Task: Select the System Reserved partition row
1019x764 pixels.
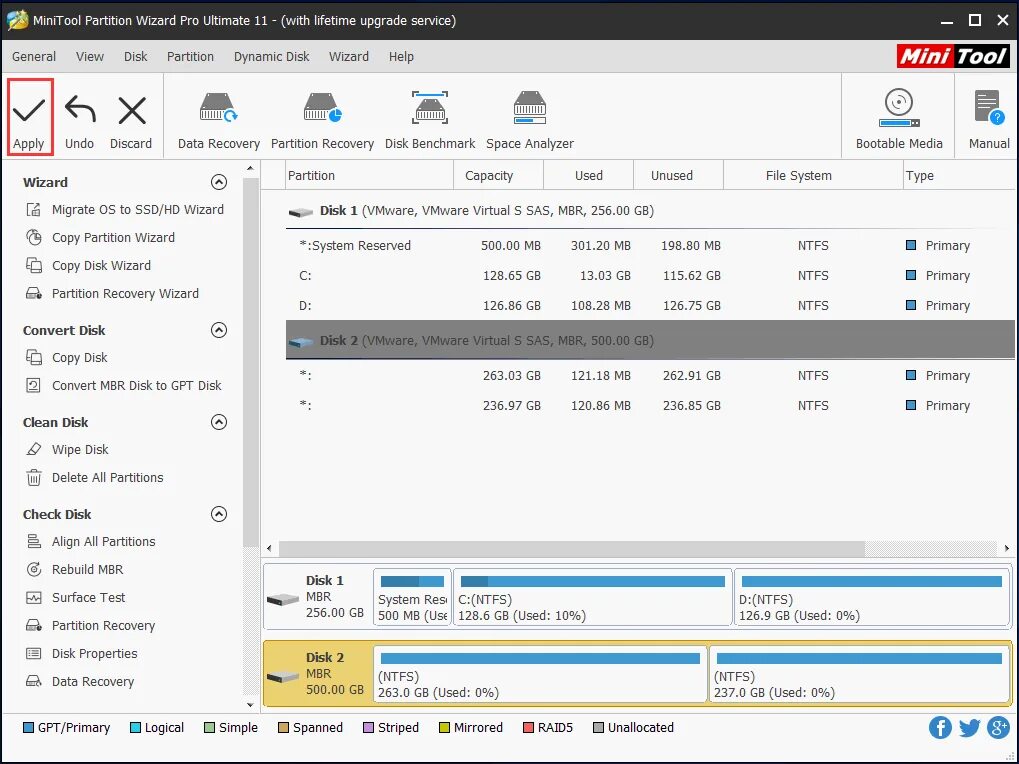Action: (x=650, y=246)
